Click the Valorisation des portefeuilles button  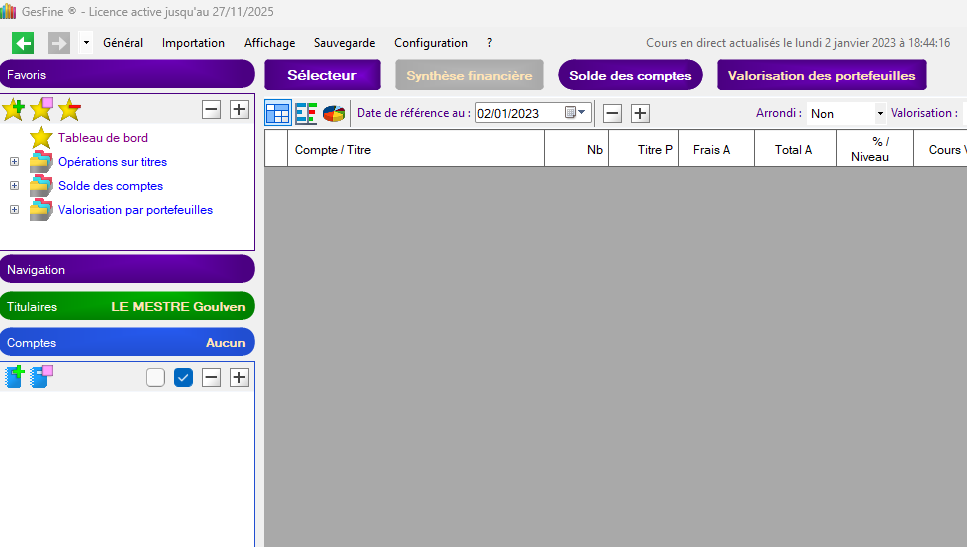click(x=821, y=75)
